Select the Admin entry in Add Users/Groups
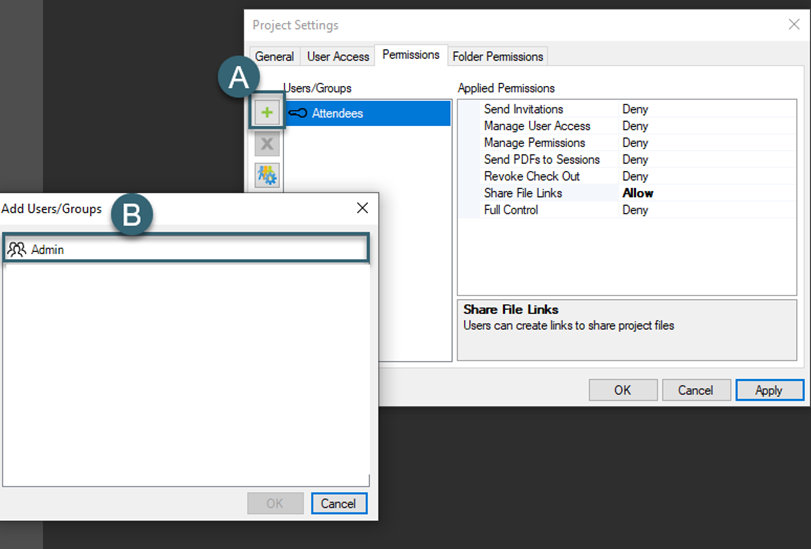811x549 pixels. [x=47, y=249]
